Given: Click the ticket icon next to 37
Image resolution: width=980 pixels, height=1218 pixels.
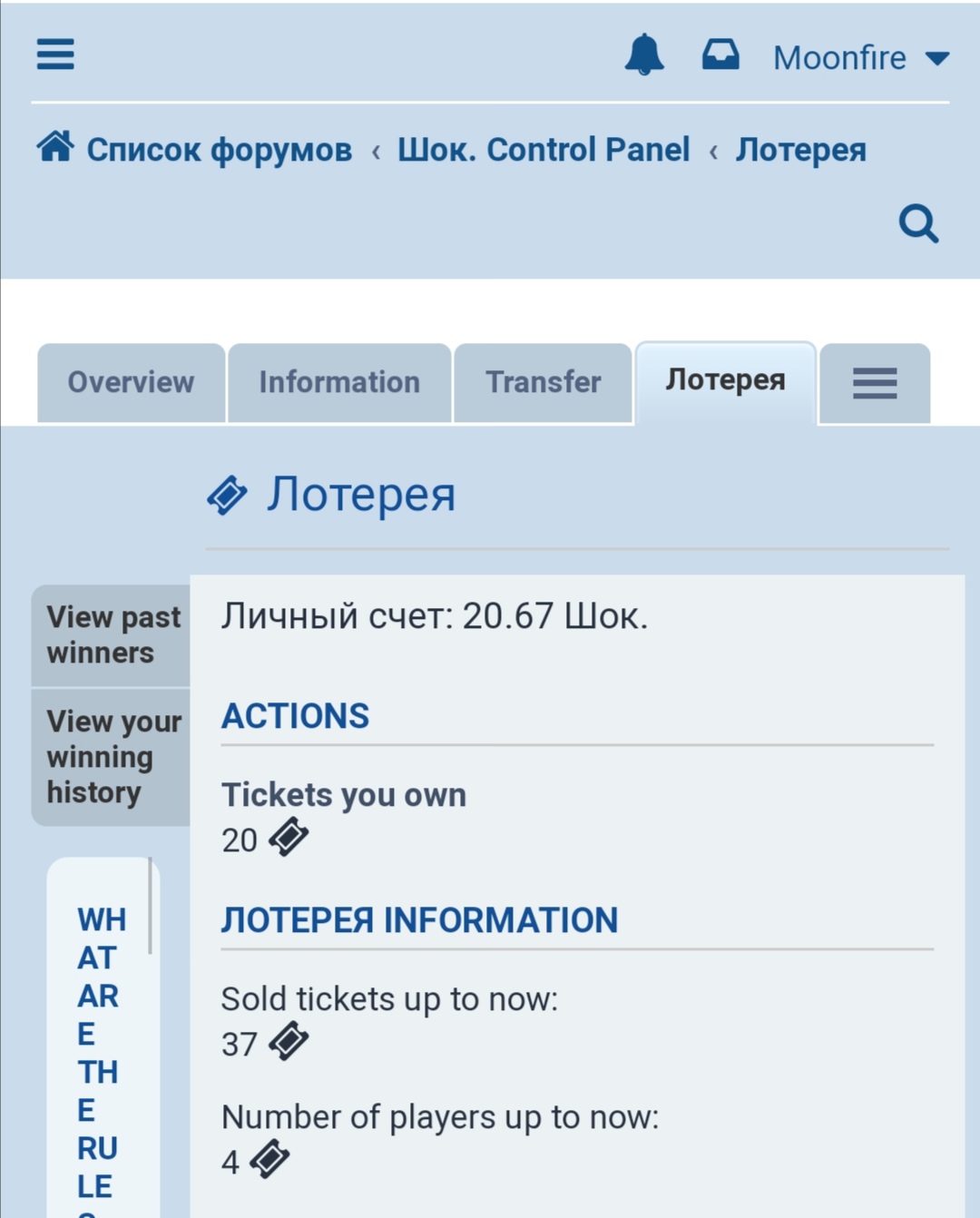Looking at the screenshot, I should pyautogui.click(x=289, y=1041).
